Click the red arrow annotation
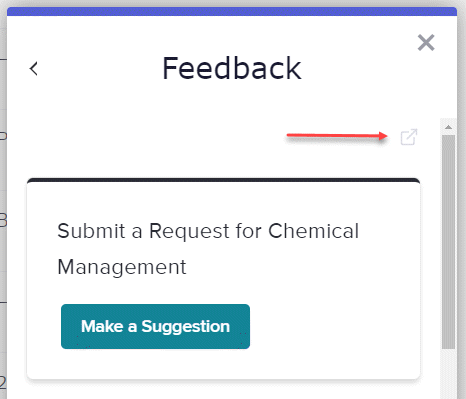Viewport: 466px width, 399px height. point(337,136)
